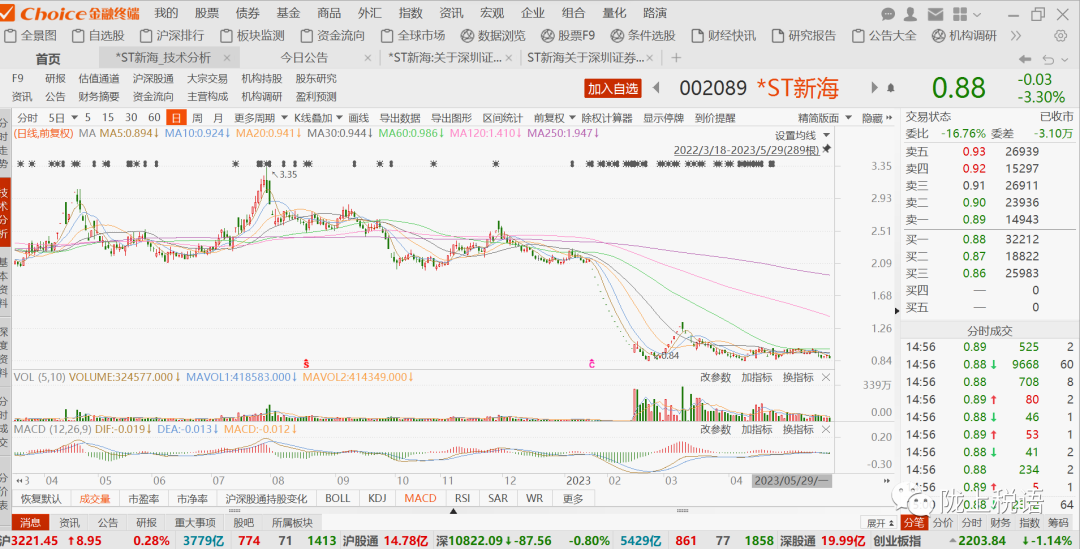Open the 股票 menu

(x=207, y=13)
